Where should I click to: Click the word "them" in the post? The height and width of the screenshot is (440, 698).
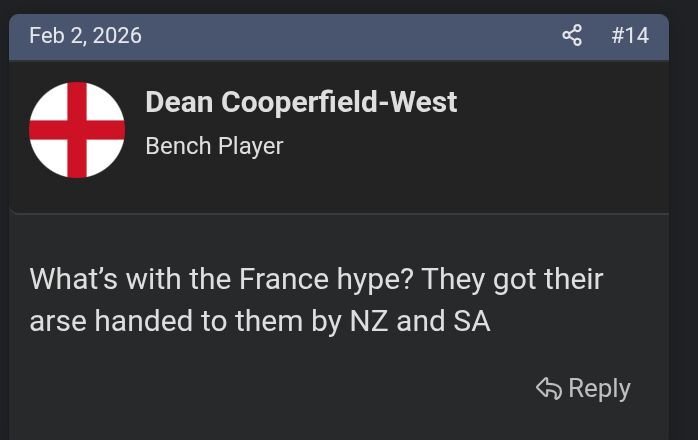point(268,322)
